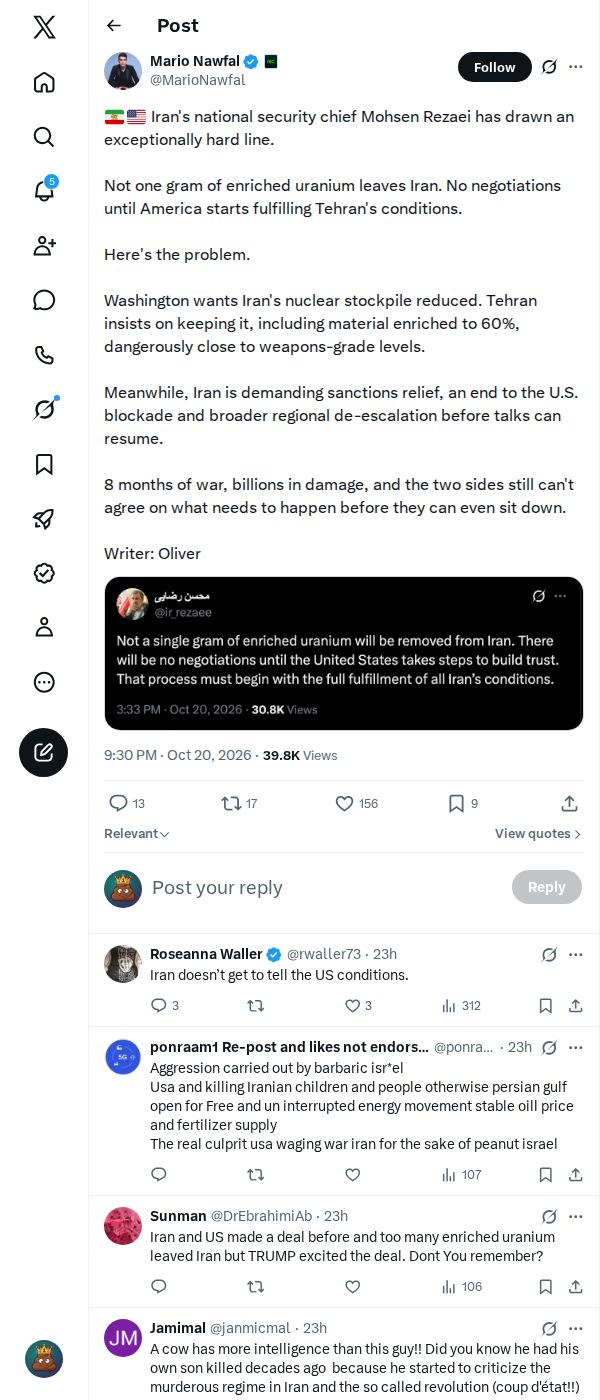The width and height of the screenshot is (600, 1400).
Task: Like Mario Nawfal's post with 156 likes
Action: click(x=356, y=804)
